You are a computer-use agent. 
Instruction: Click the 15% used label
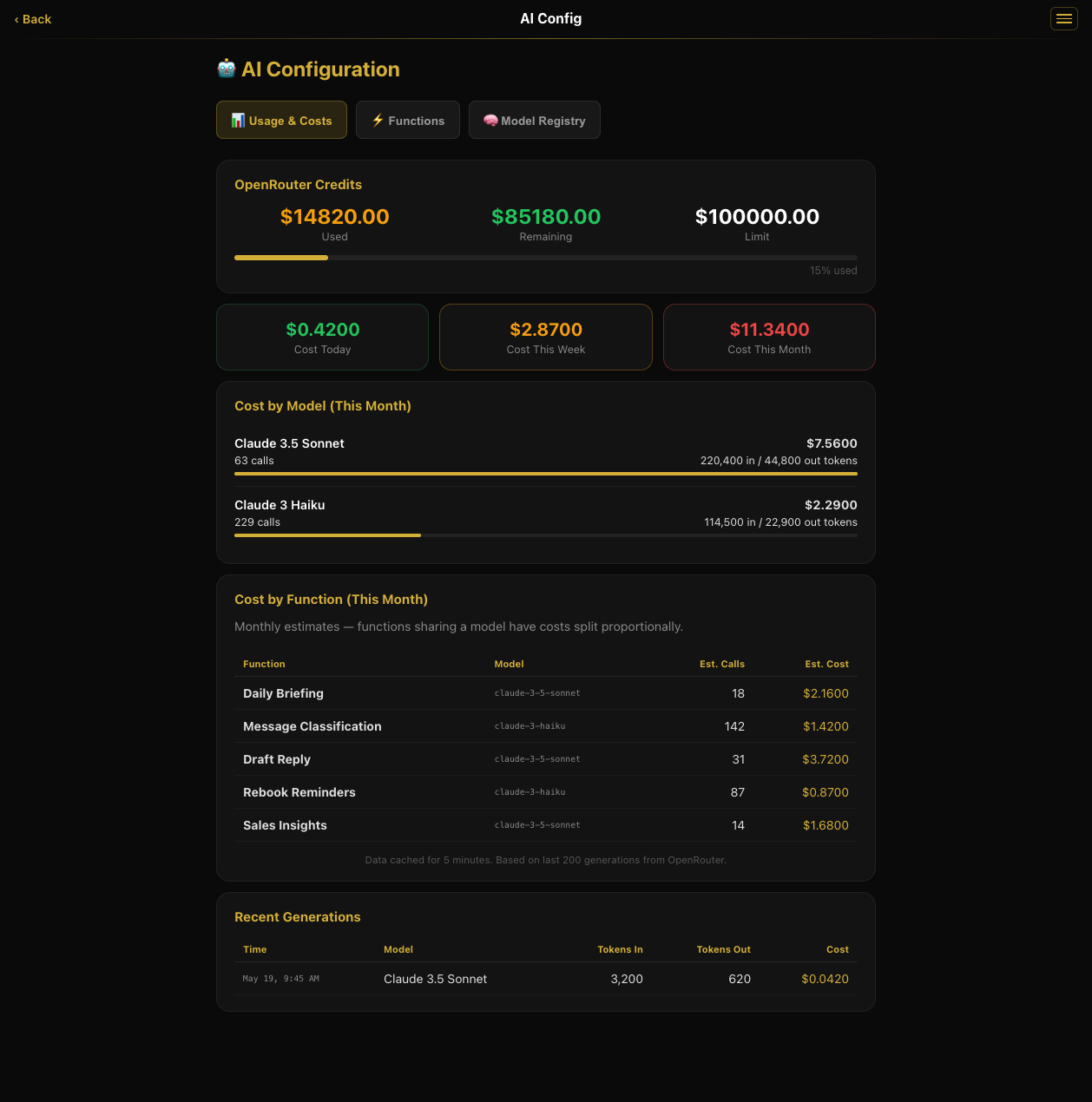click(833, 271)
